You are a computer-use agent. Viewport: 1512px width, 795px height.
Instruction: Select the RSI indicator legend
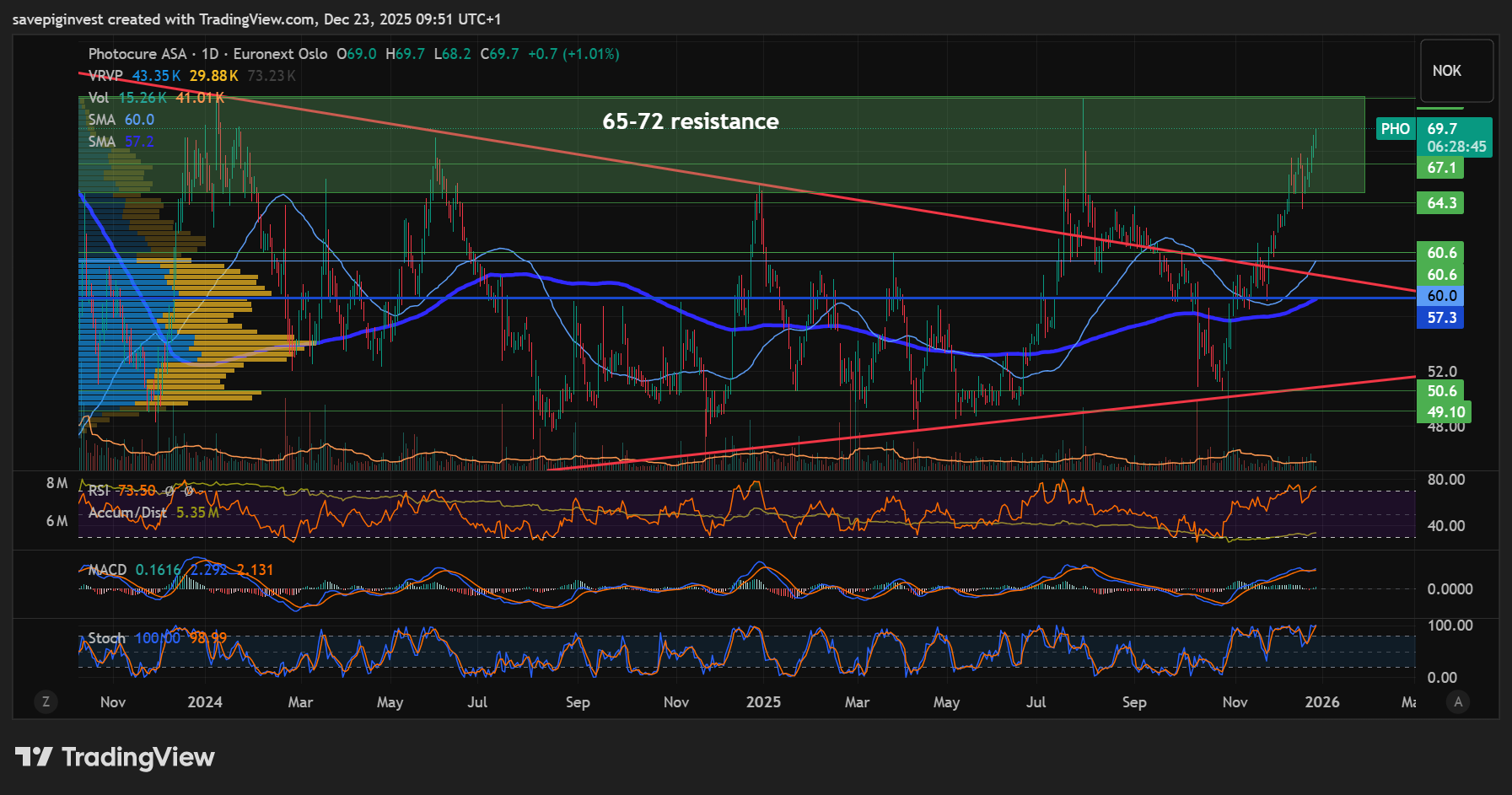point(99,491)
